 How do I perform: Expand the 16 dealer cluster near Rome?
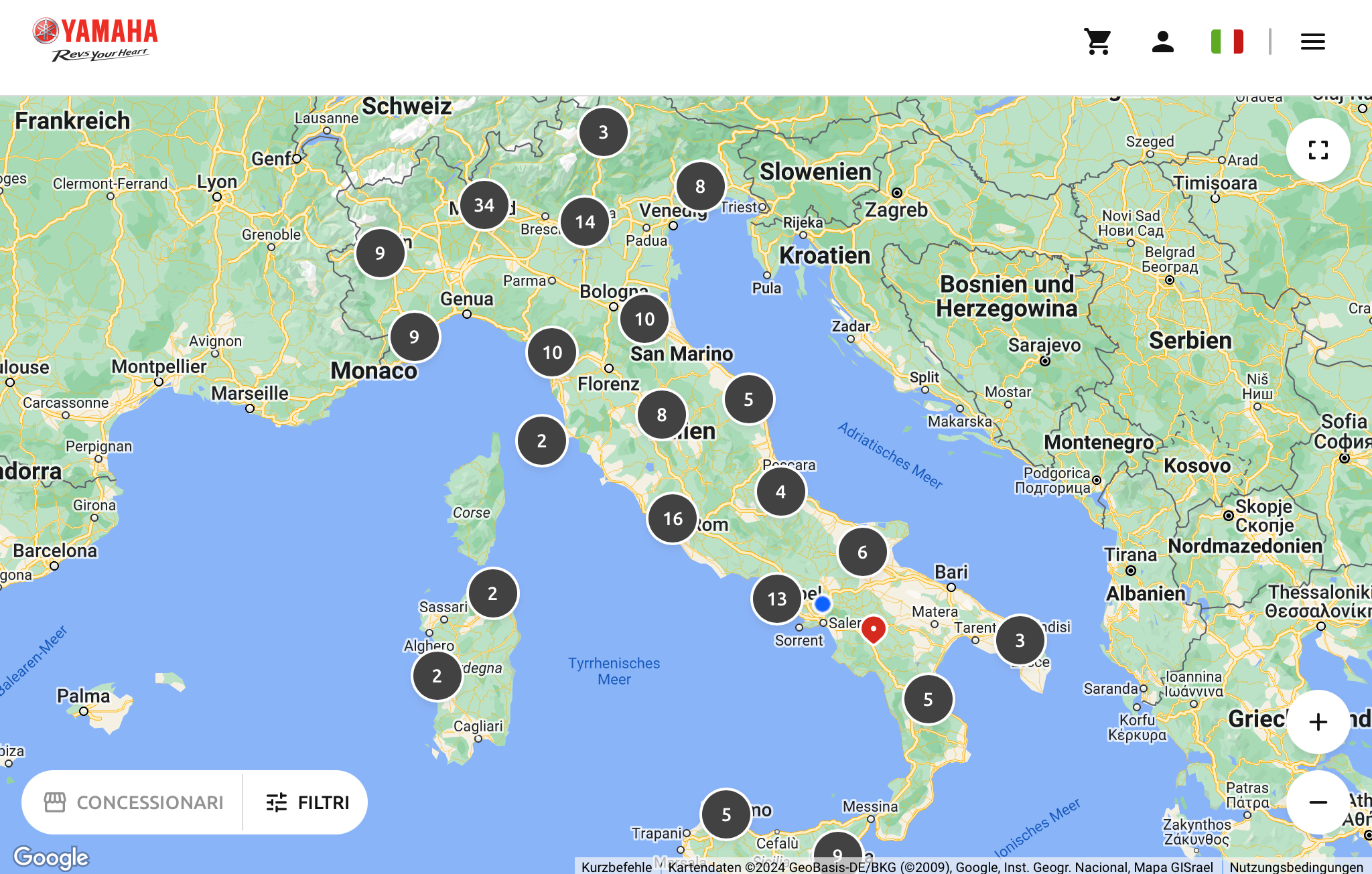point(673,518)
